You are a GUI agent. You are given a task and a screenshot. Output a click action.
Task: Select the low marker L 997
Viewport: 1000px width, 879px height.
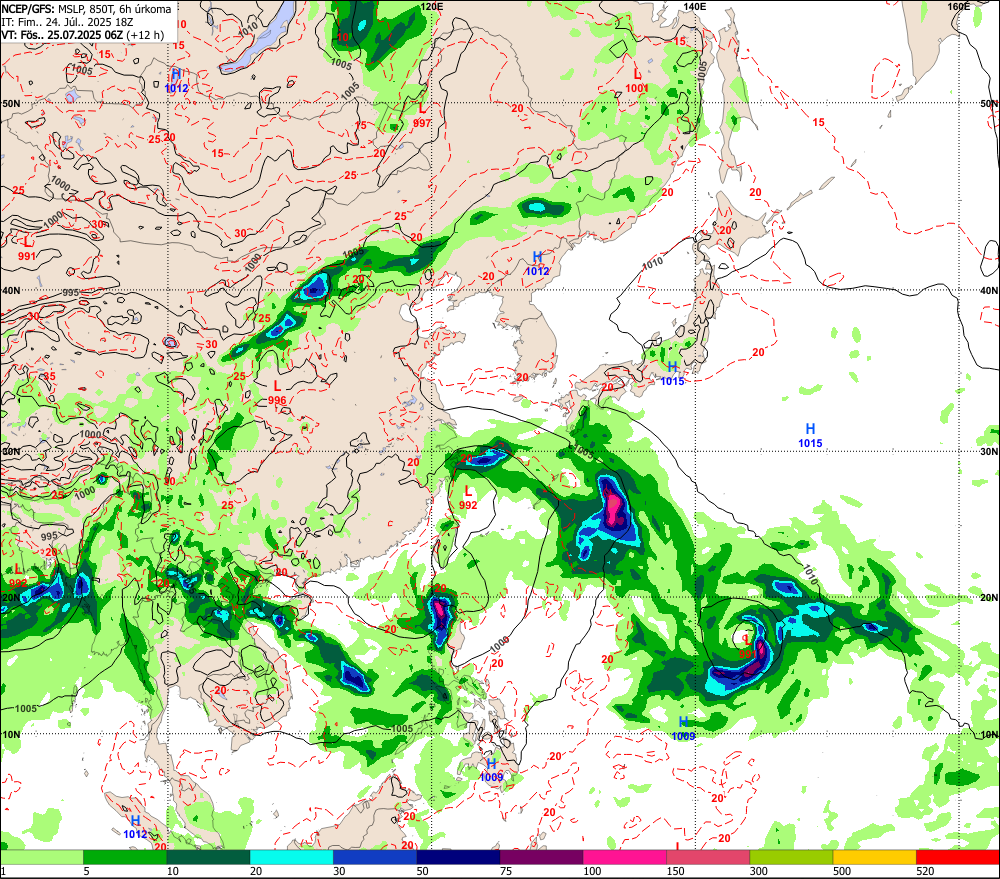tap(422, 116)
